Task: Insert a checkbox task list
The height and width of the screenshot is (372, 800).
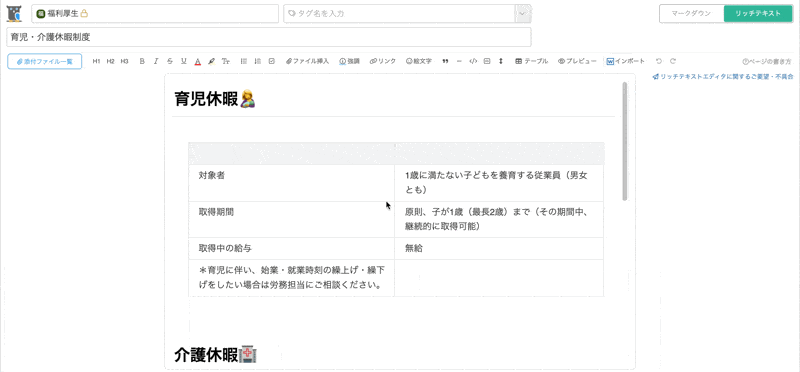Action: point(271,61)
